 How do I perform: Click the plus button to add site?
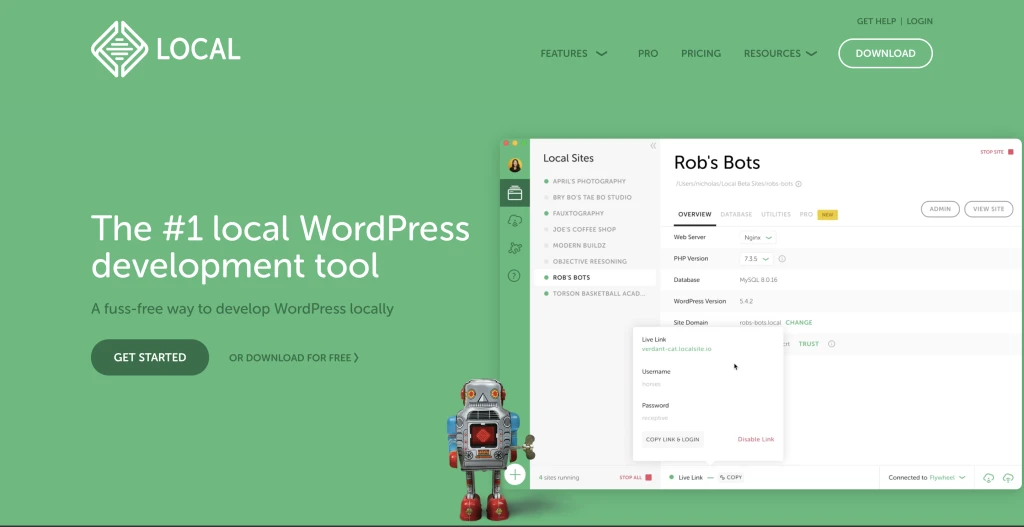click(515, 474)
